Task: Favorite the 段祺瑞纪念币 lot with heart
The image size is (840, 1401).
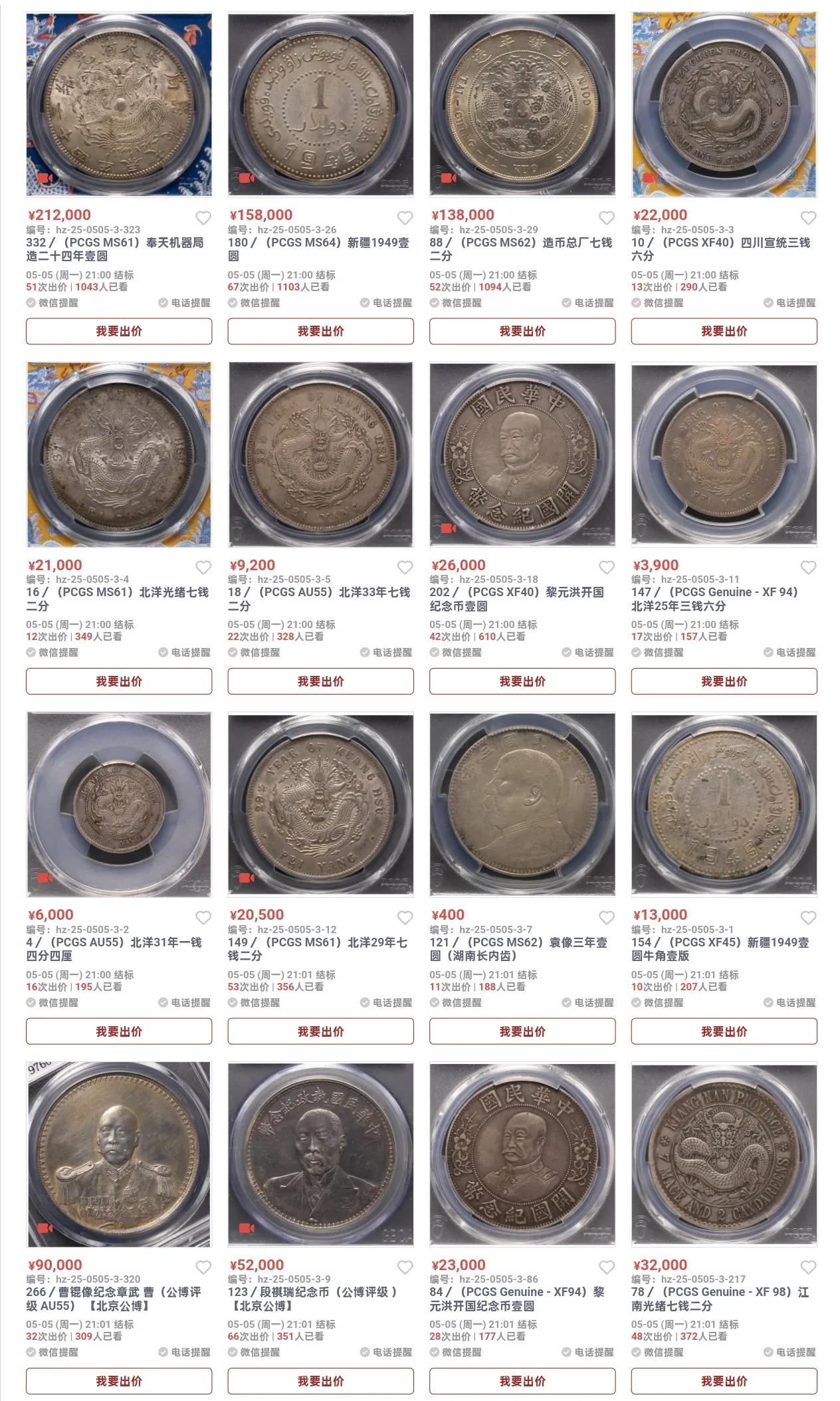Action: pos(405,1267)
